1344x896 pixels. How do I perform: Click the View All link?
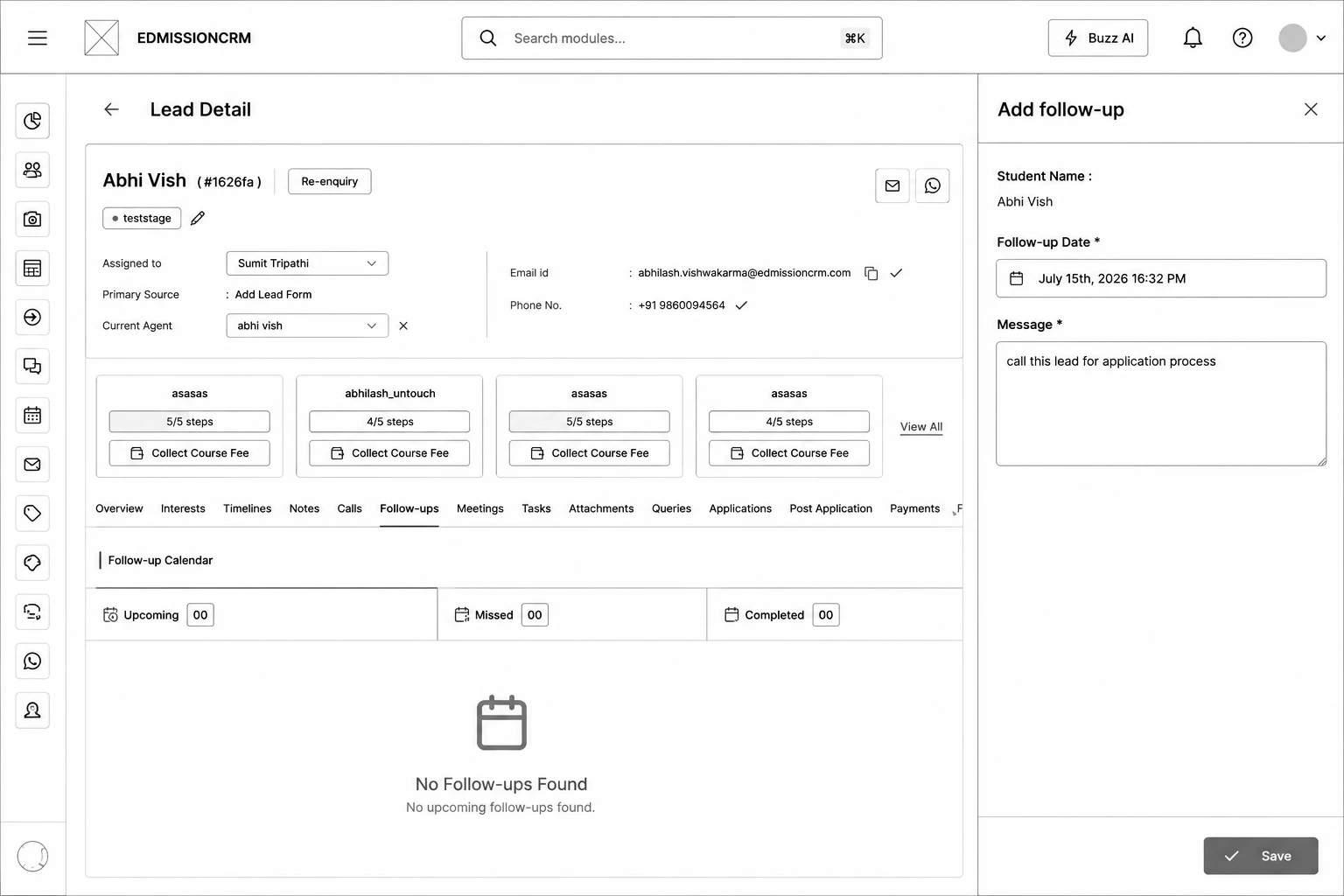921,426
